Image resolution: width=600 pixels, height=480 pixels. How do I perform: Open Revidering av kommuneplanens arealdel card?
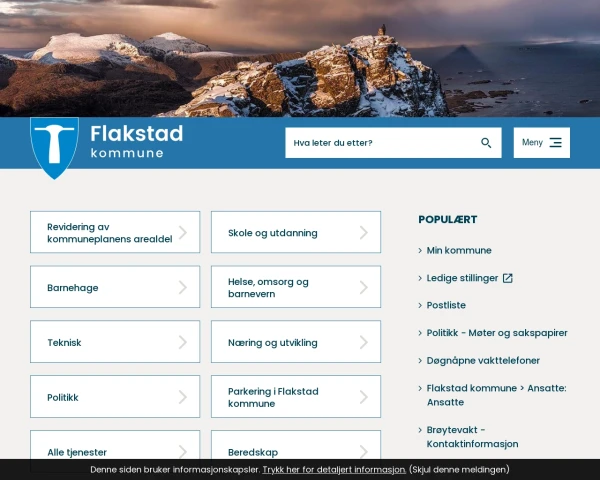coord(115,232)
